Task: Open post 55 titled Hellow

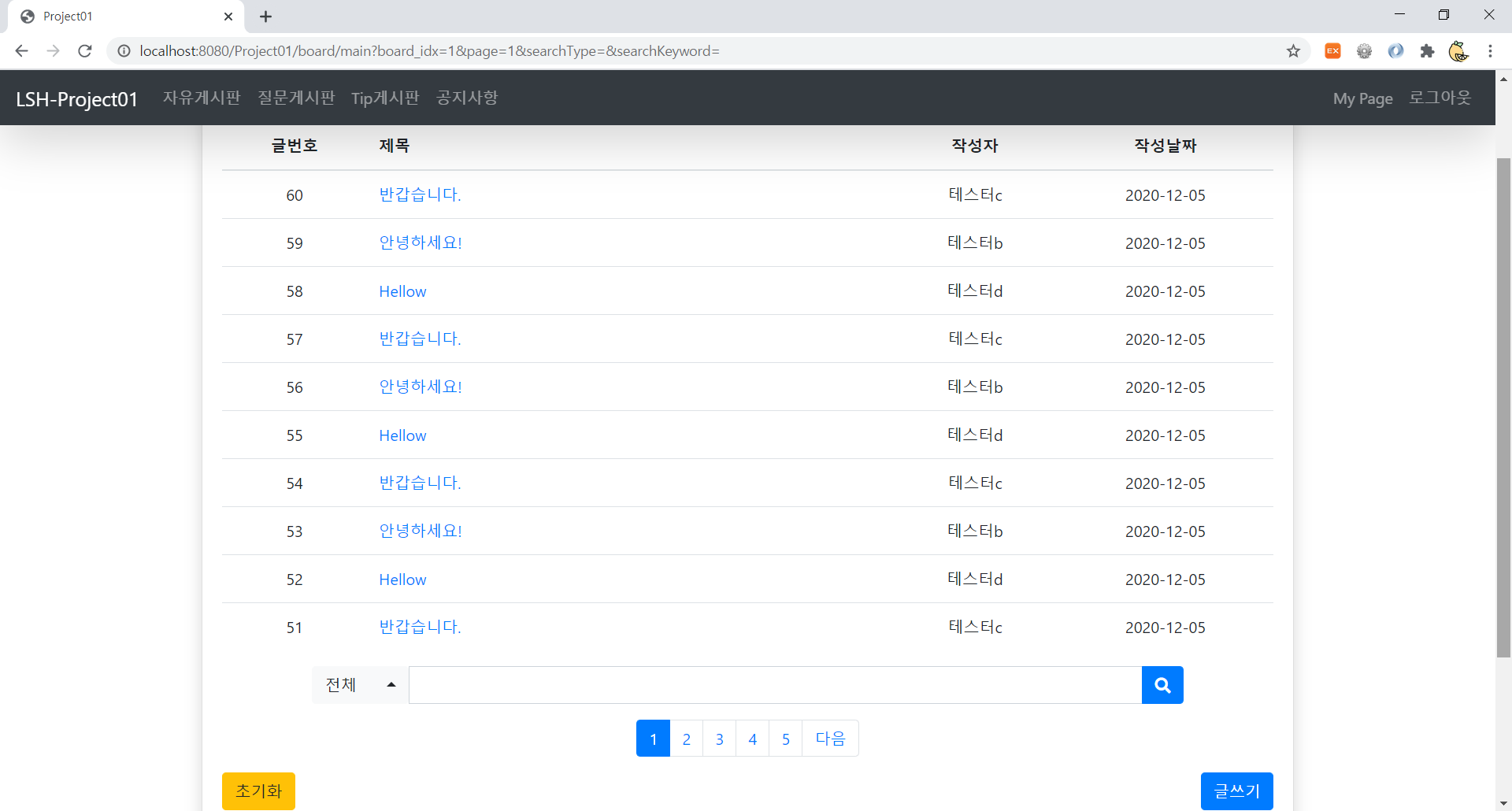Action: pyautogui.click(x=402, y=435)
